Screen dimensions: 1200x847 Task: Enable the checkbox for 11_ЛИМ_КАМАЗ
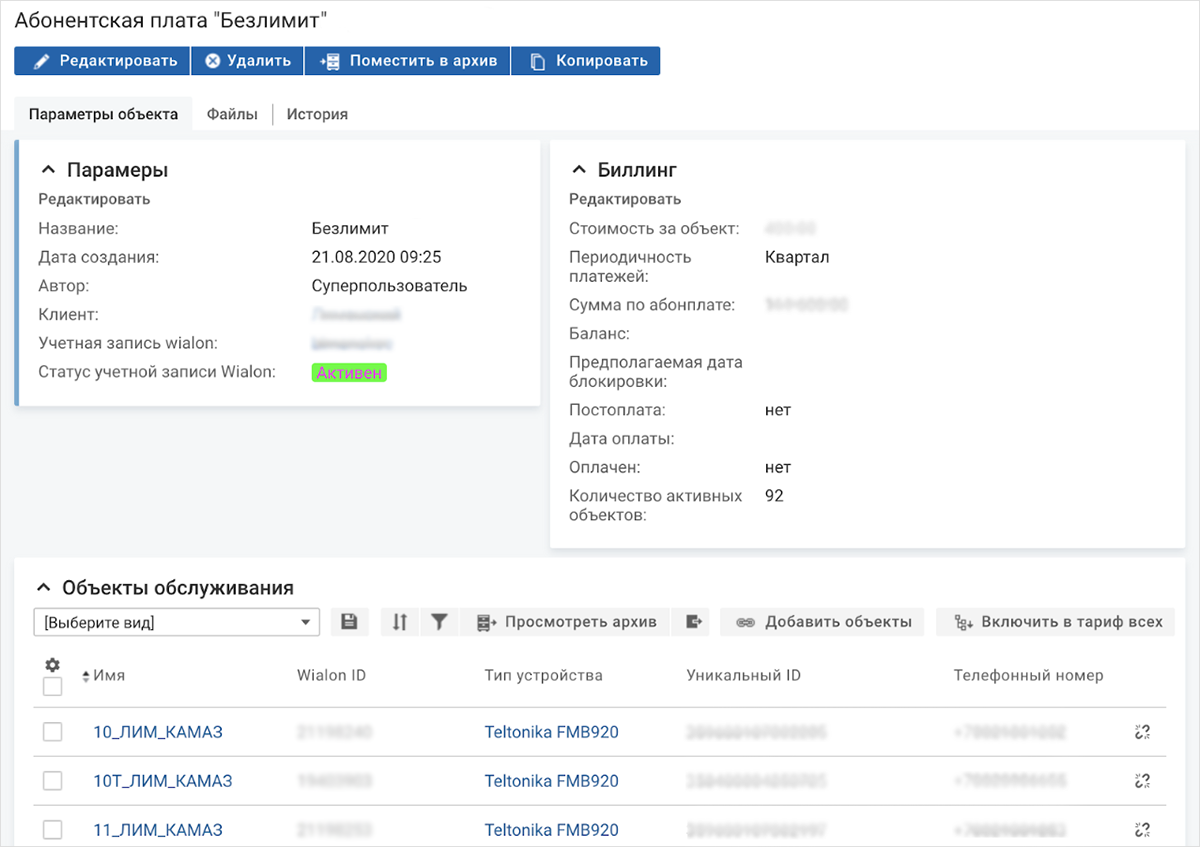[x=52, y=829]
